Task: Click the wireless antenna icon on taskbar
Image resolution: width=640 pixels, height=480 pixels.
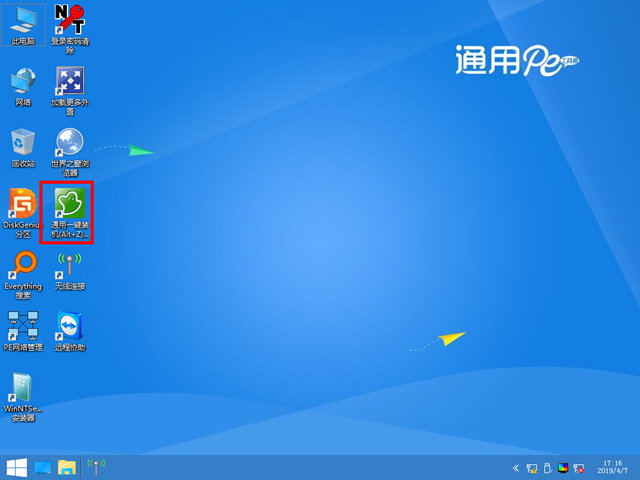Action: click(x=96, y=467)
